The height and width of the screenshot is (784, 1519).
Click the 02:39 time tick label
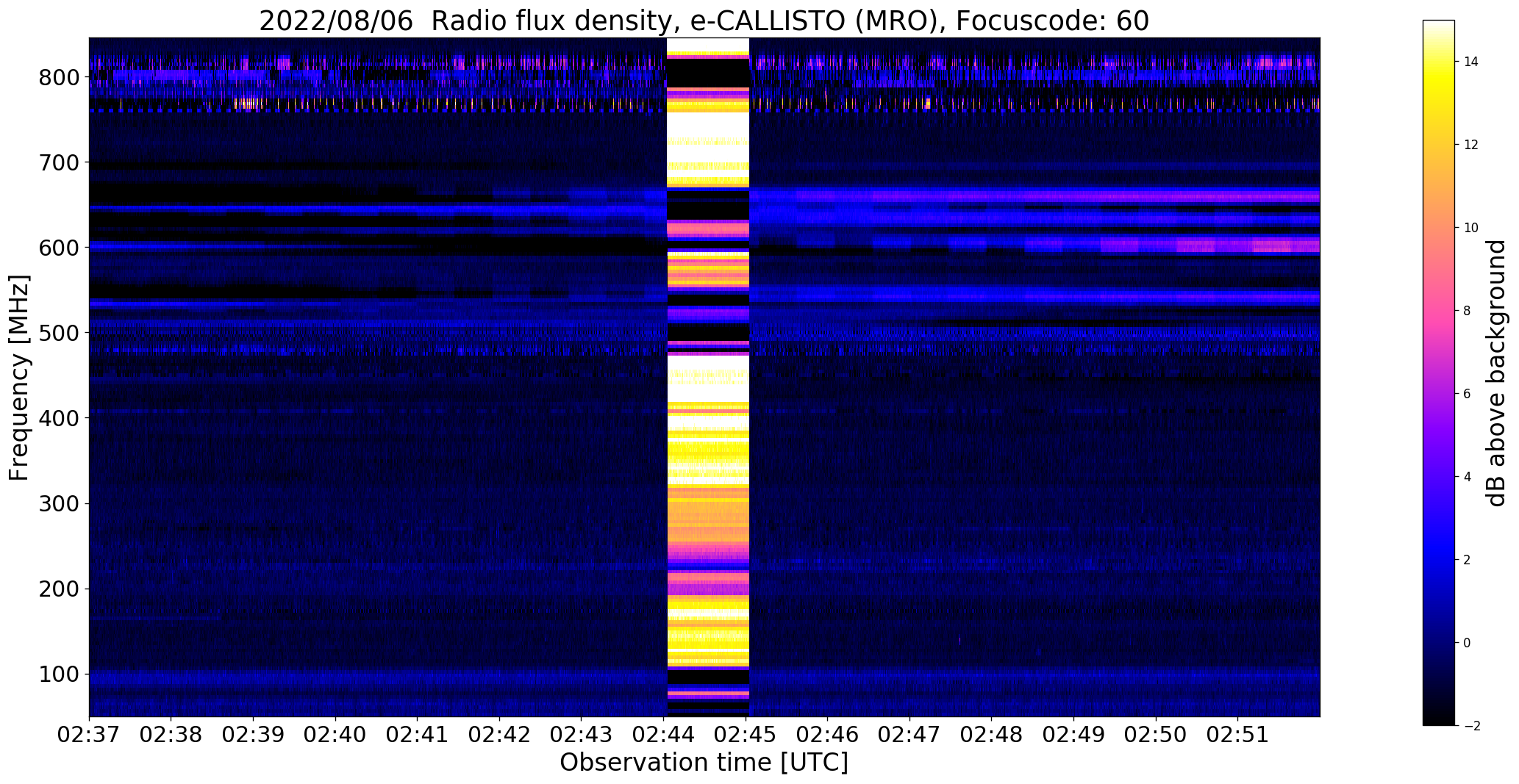point(254,735)
